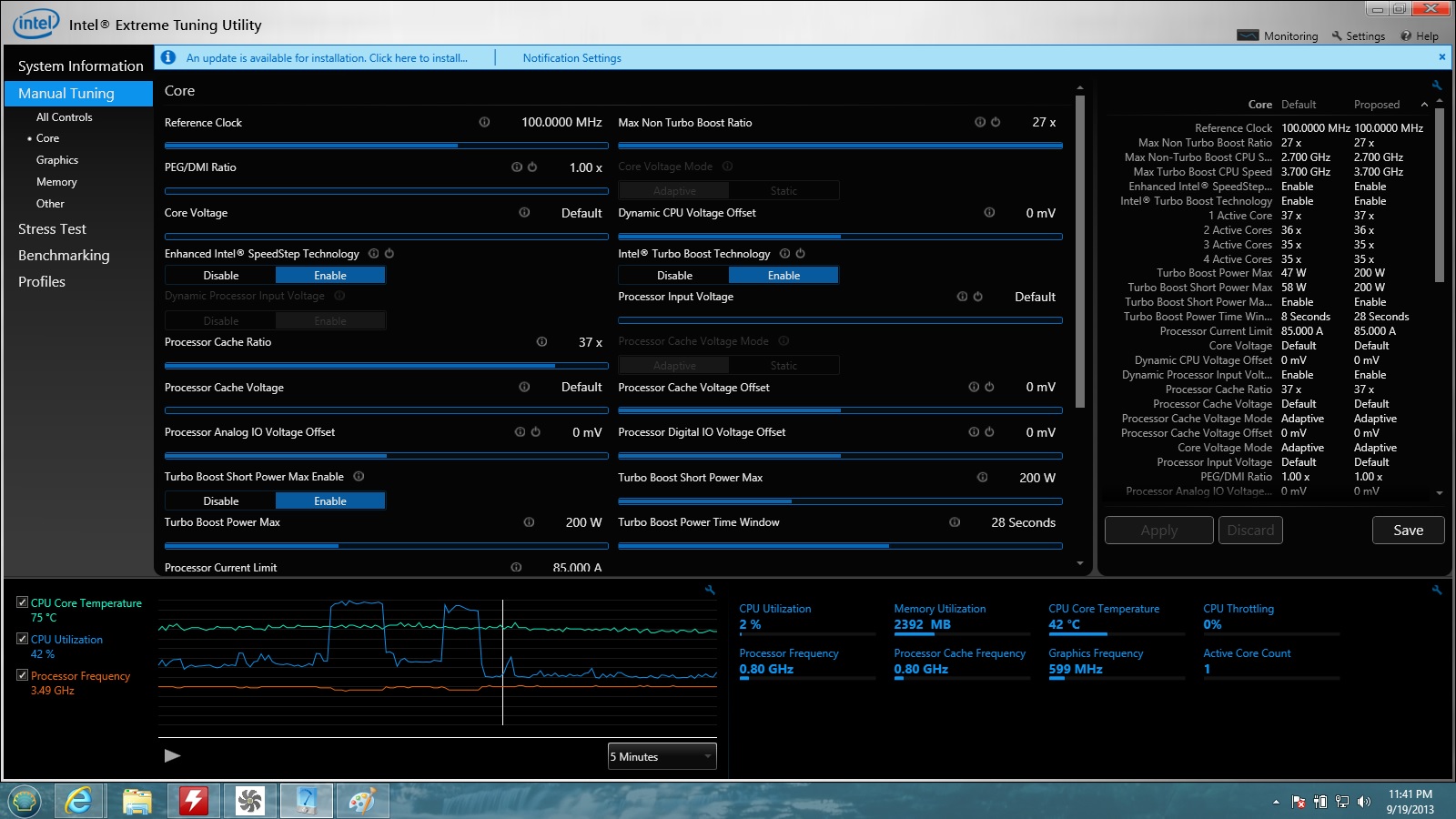Screen dimensions: 1456x819
Task: Click the update available install link
Action: [327, 58]
